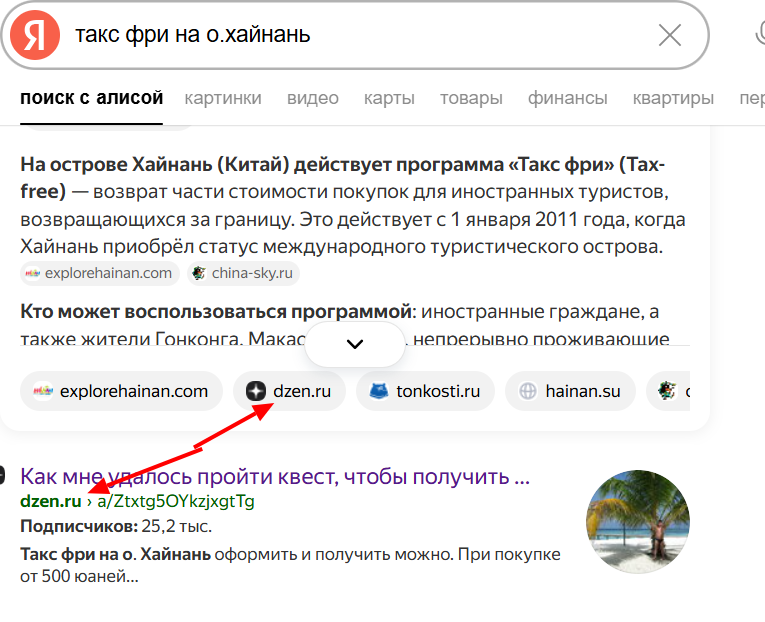Click the dzen.ru star favicon
This screenshot has width=765, height=622.
tap(256, 391)
